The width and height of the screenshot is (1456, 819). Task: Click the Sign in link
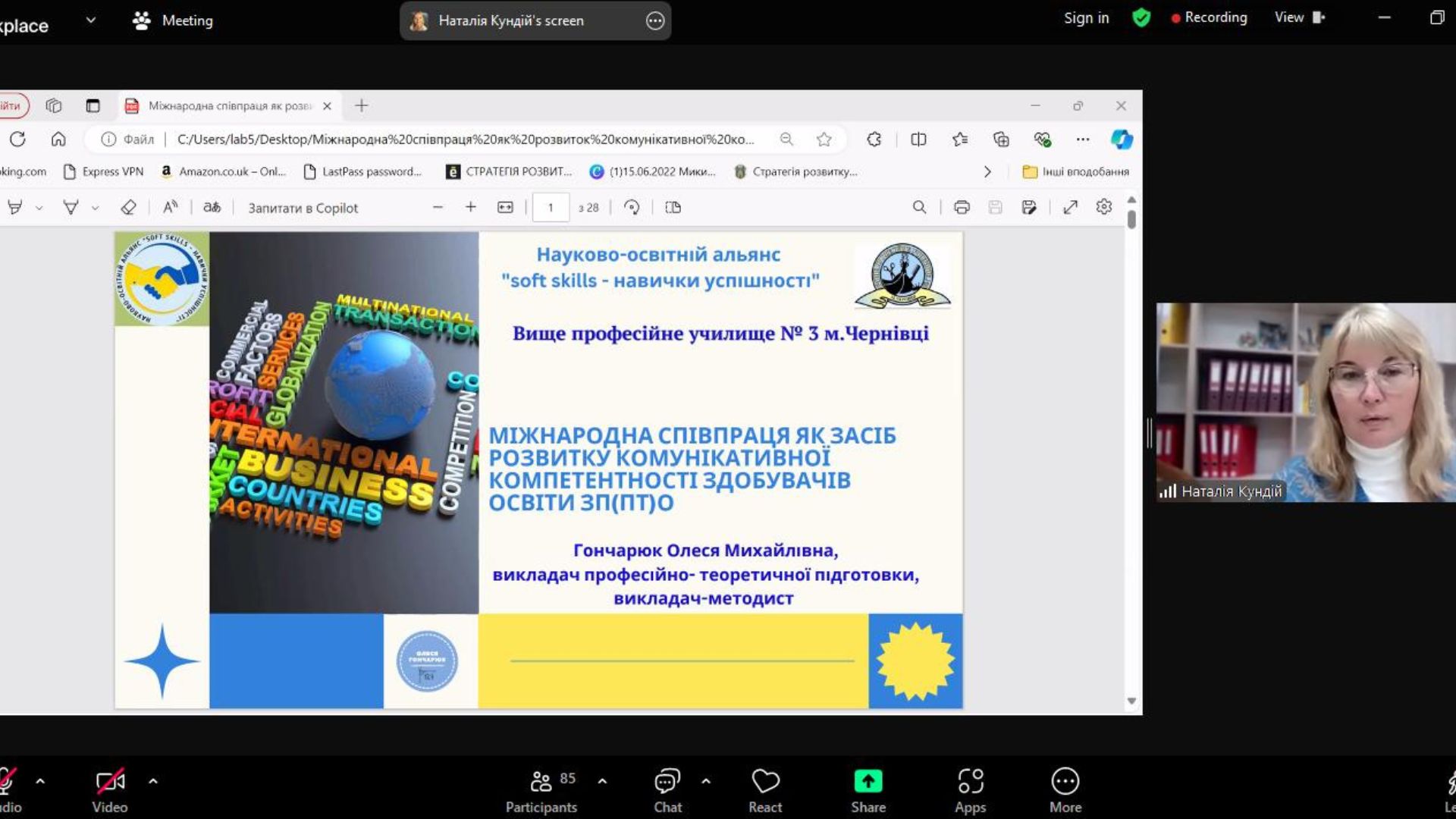coord(1086,17)
